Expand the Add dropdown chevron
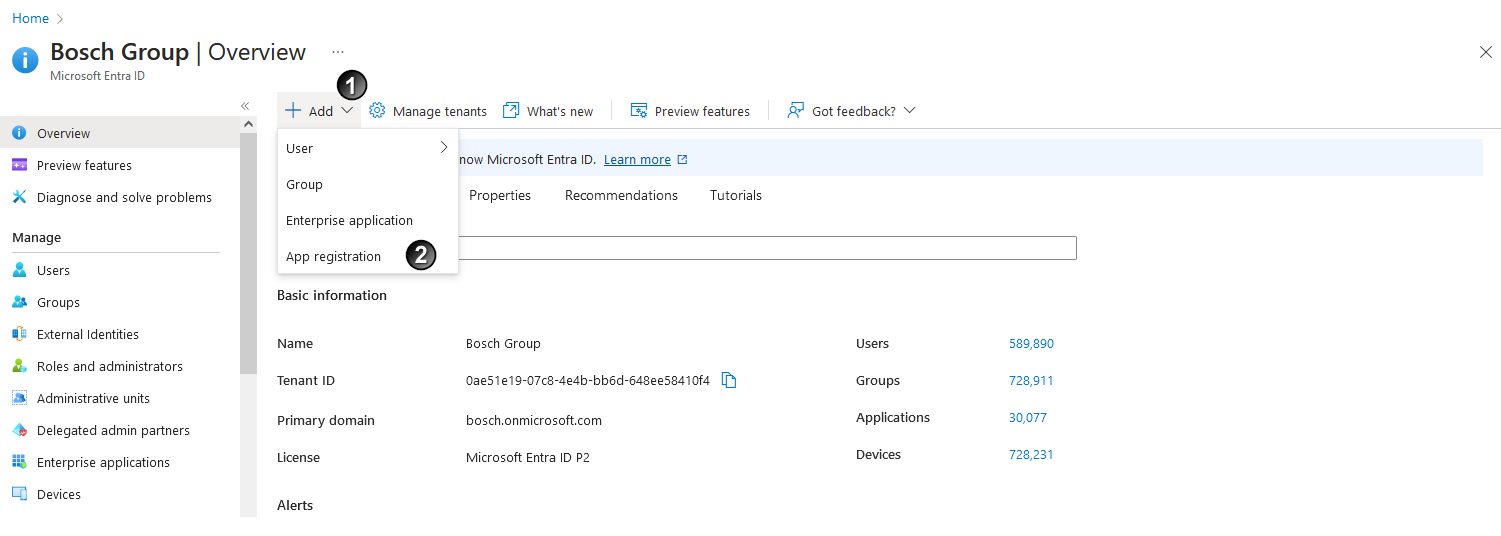This screenshot has height=536, width=1501. coord(347,110)
